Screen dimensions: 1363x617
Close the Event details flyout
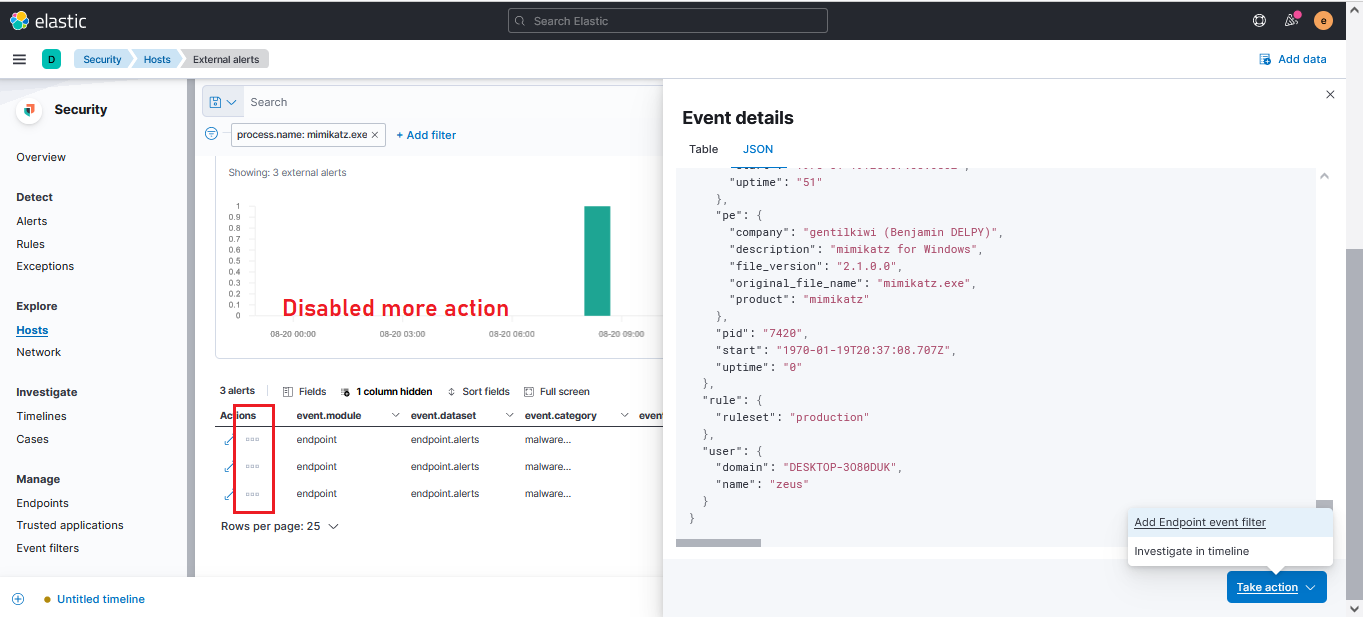1330,94
